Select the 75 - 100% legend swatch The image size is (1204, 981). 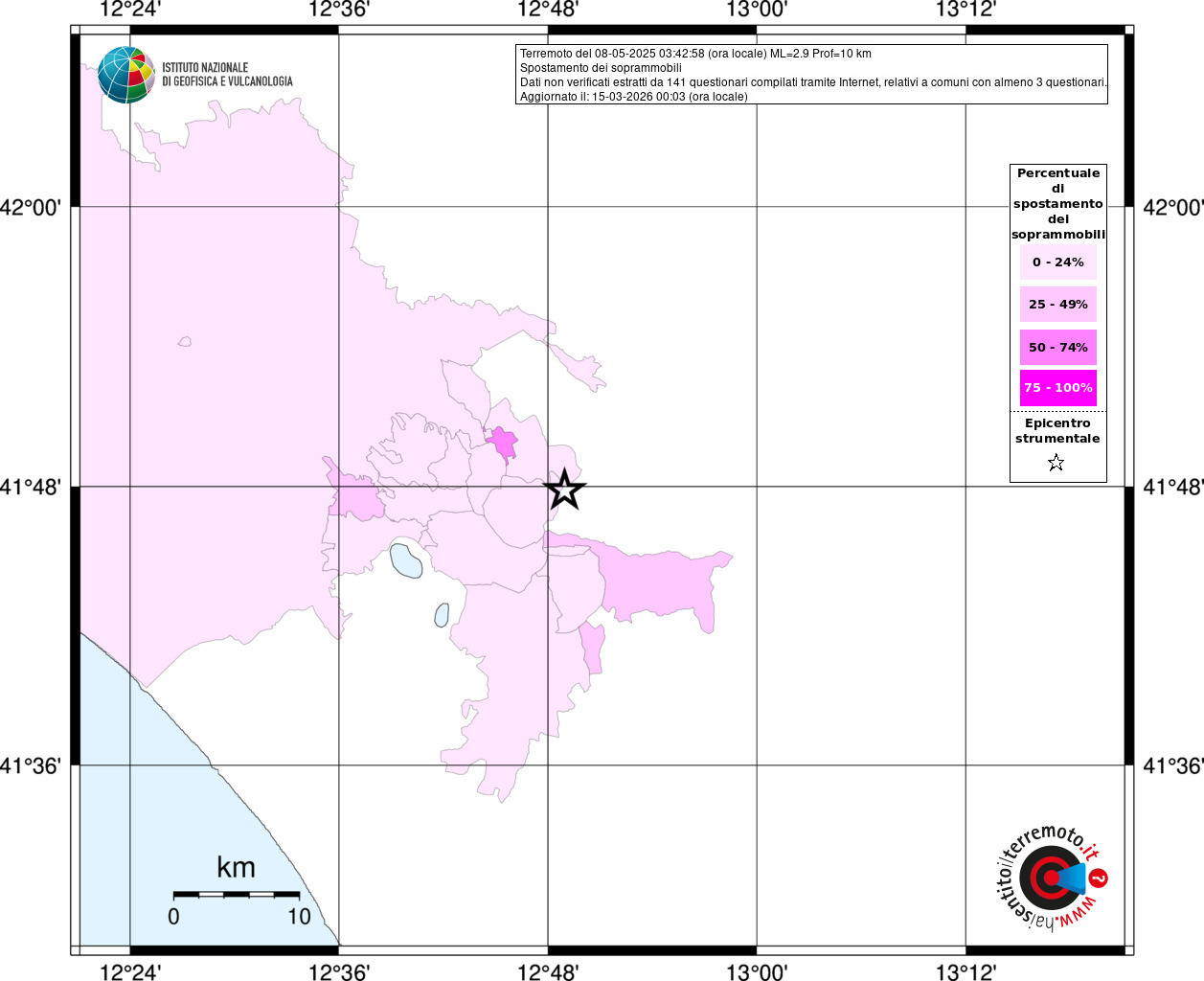pyautogui.click(x=1058, y=388)
